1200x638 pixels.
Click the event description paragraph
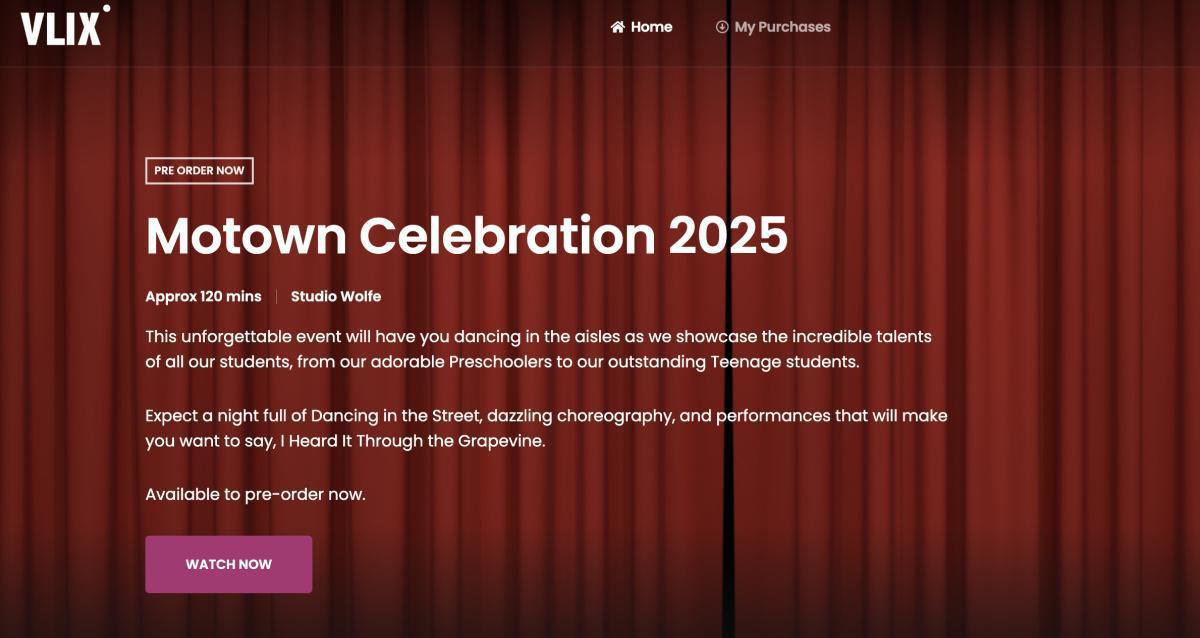pos(540,349)
